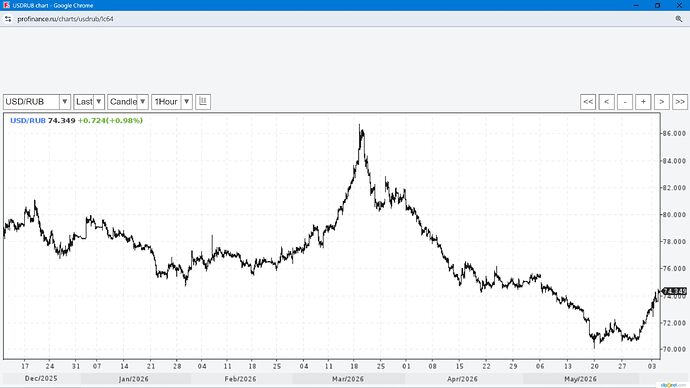Move chart back with < button

coord(606,102)
